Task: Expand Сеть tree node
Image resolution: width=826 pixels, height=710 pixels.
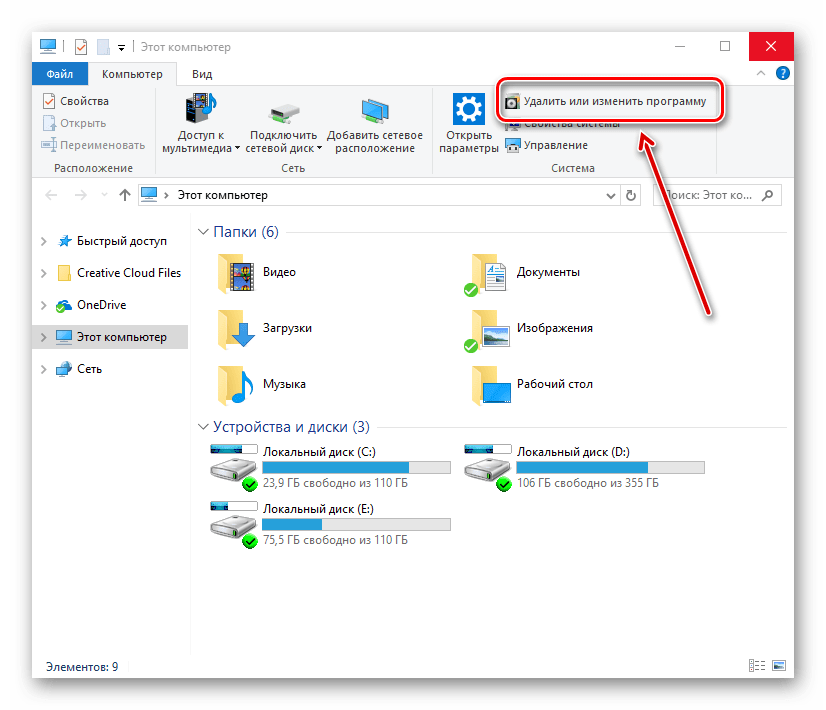Action: [x=44, y=370]
